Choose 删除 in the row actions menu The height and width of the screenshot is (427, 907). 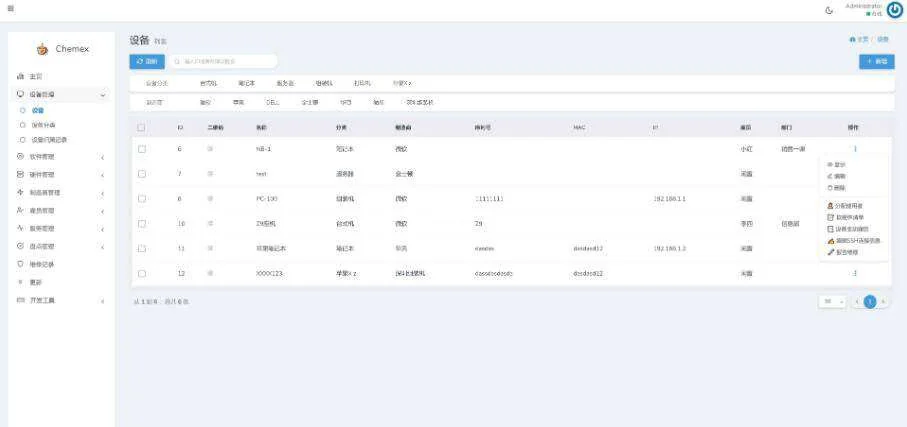[x=838, y=188]
